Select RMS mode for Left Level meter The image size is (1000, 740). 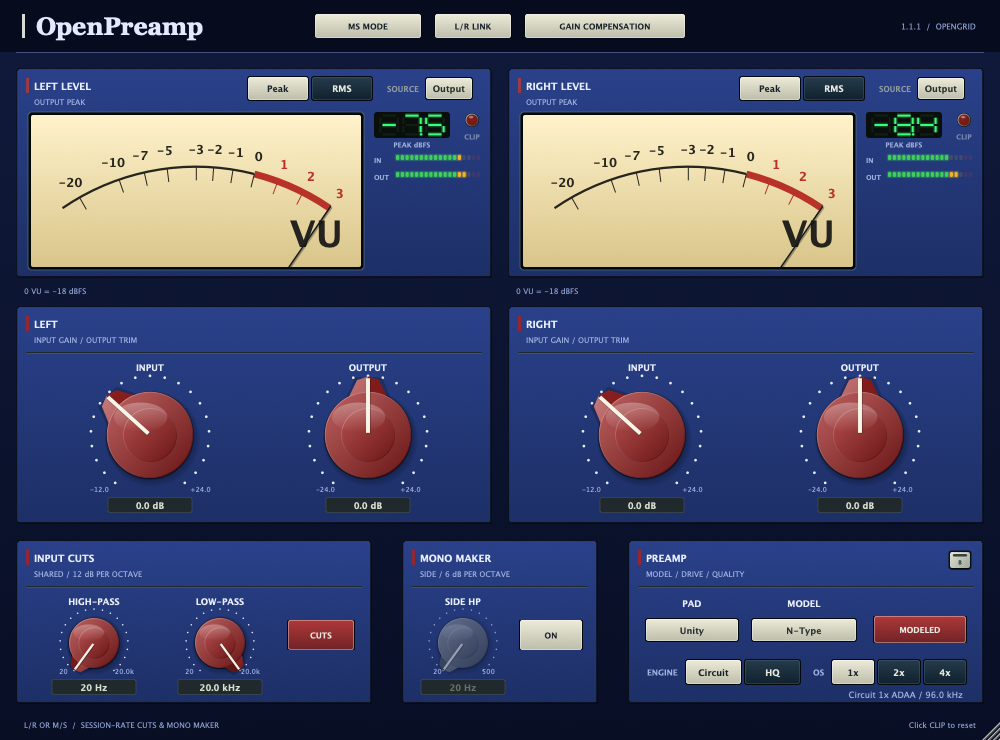click(x=342, y=89)
